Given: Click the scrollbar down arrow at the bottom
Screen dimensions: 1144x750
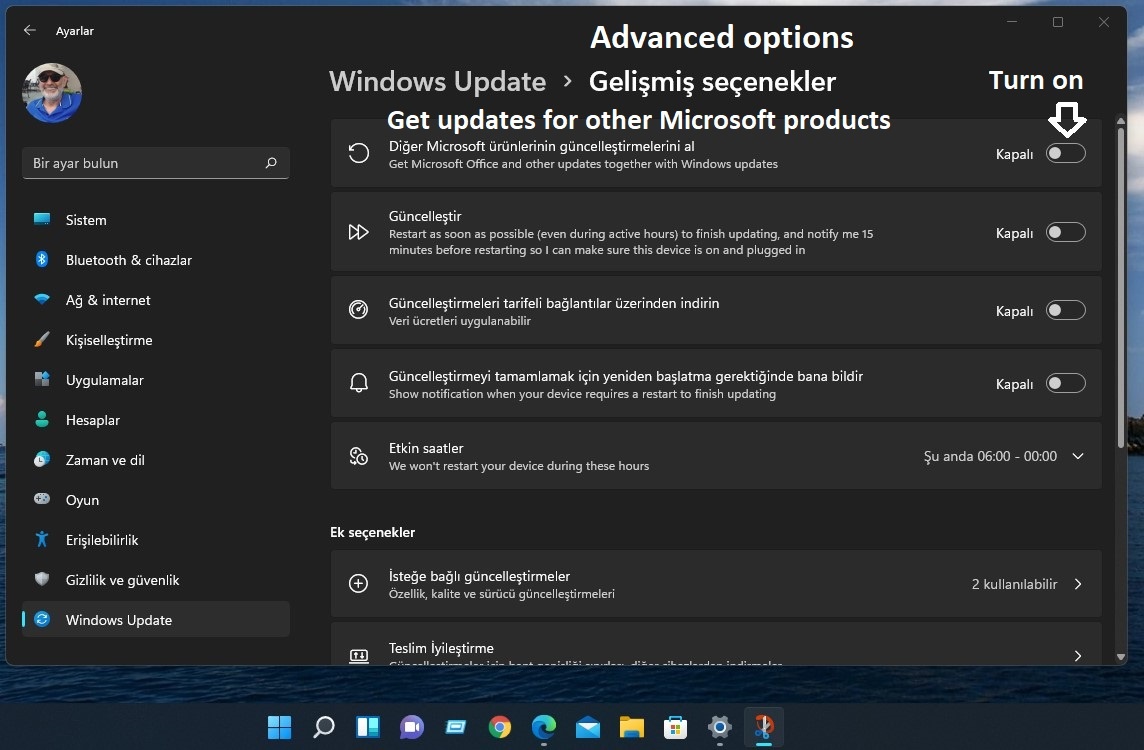Looking at the screenshot, I should [1121, 657].
